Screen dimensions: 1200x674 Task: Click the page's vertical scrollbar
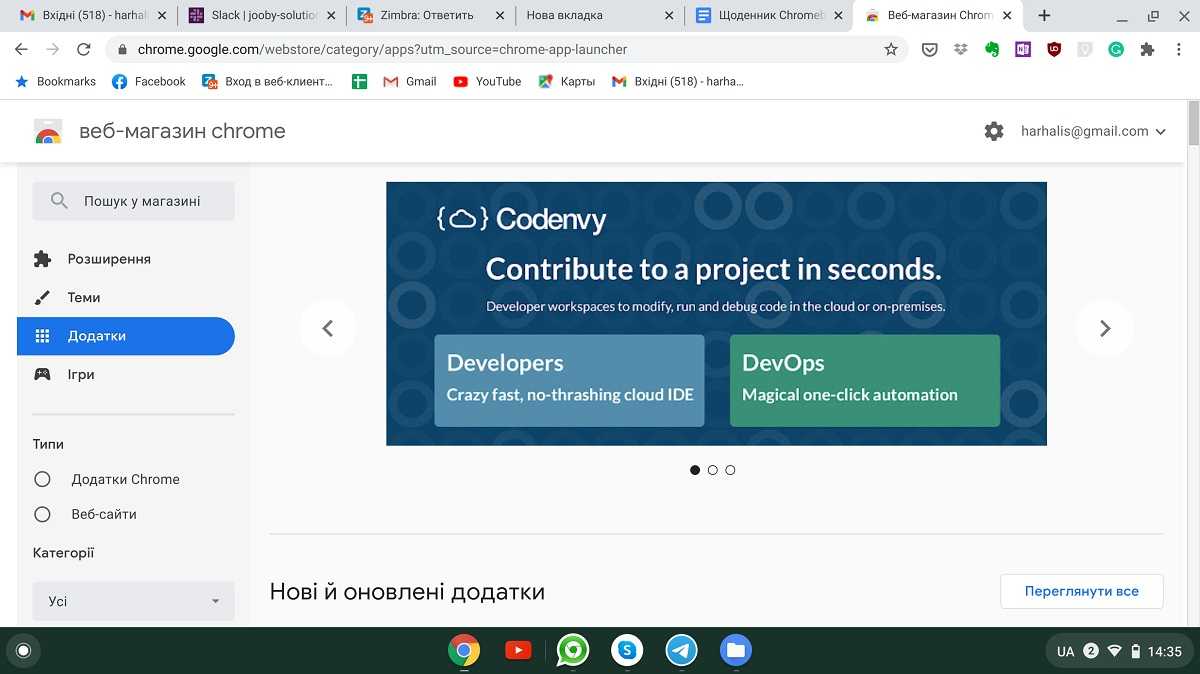(1193, 124)
